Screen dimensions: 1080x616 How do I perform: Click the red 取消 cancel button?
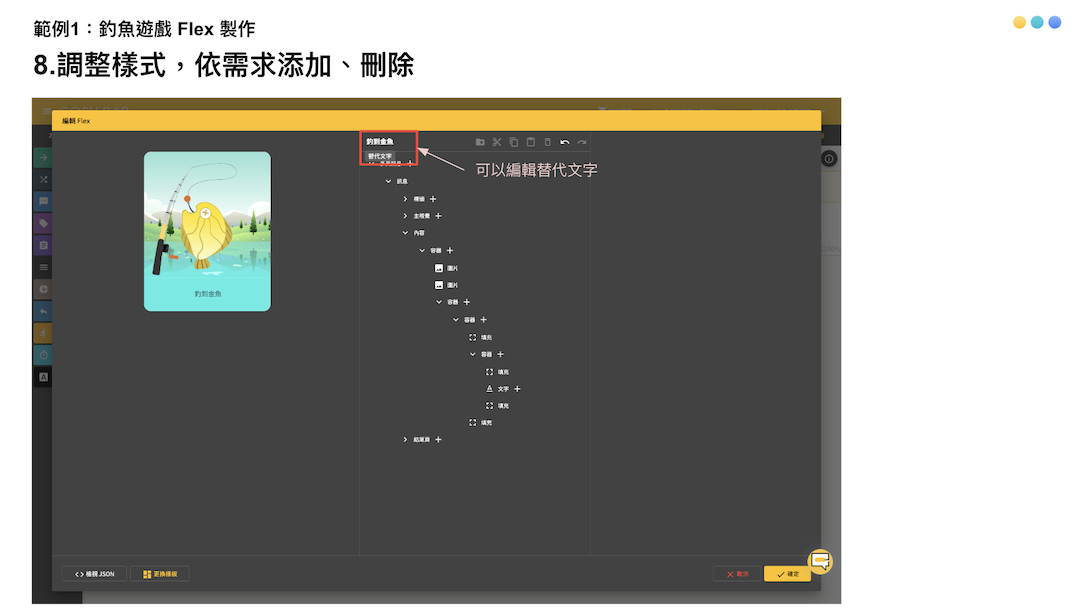[737, 574]
